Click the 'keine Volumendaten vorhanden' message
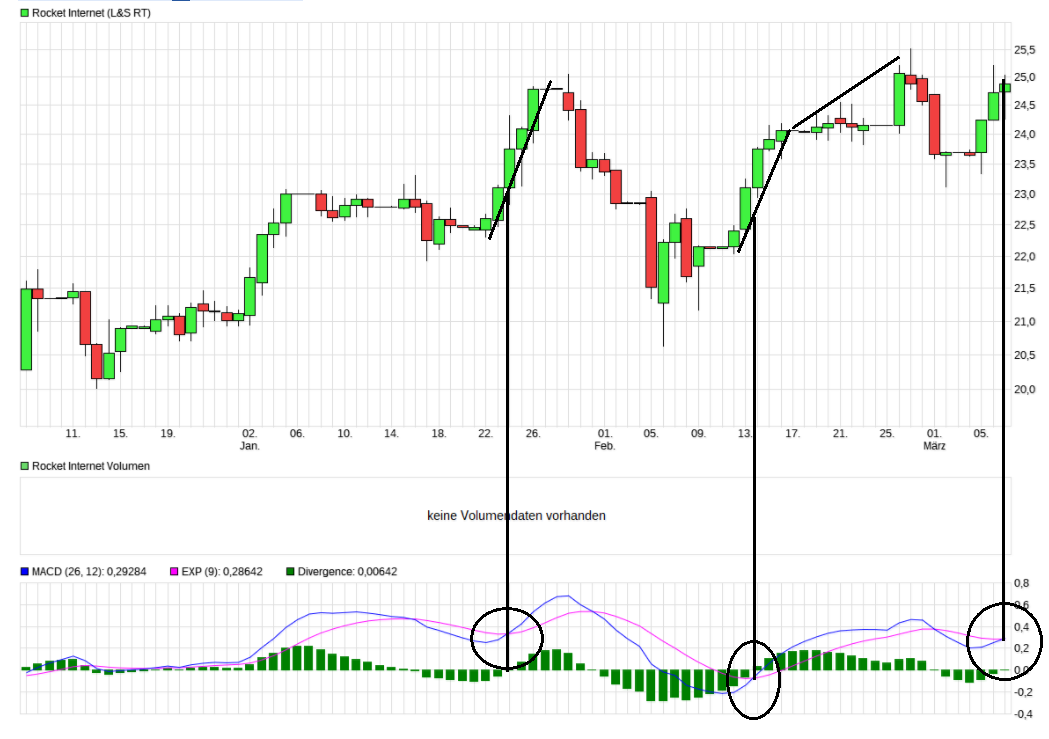 coord(516,516)
